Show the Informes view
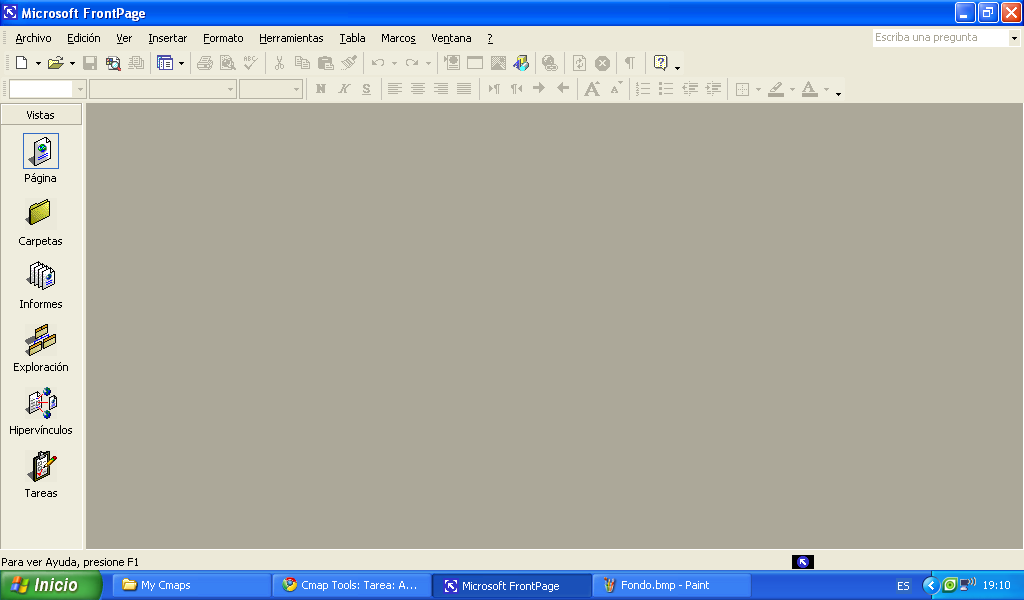This screenshot has height=600, width=1024. tap(40, 285)
